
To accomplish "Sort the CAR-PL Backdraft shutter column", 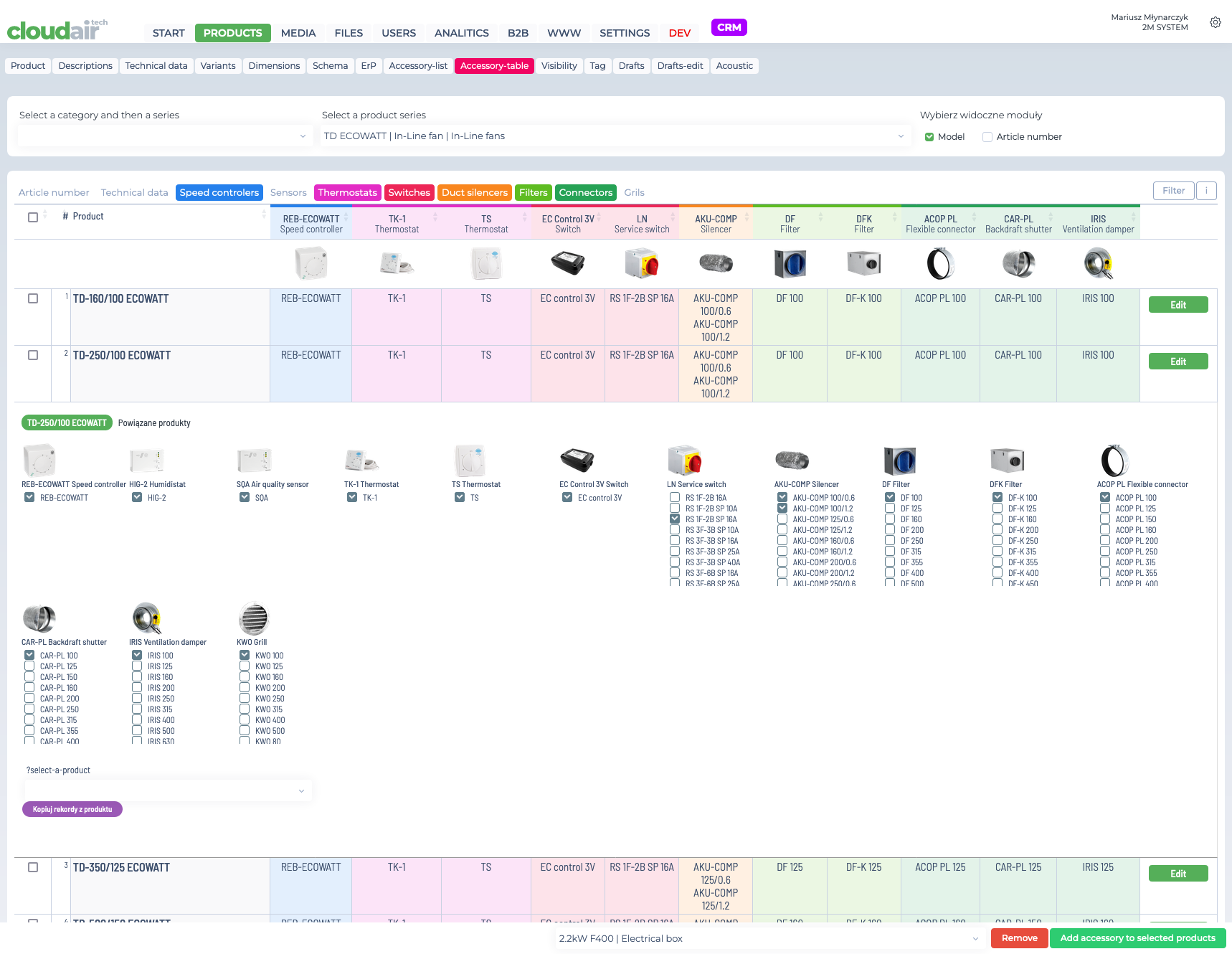I will point(1051,217).
